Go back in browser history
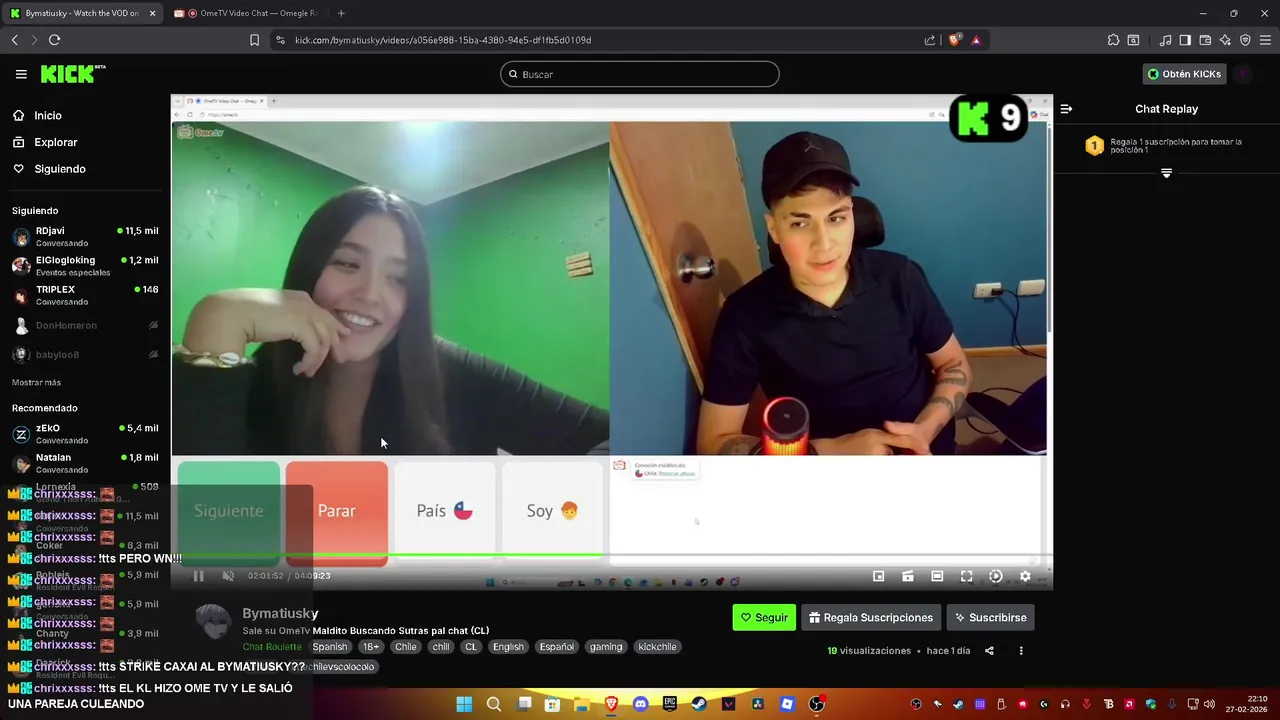The image size is (1280, 720). [14, 40]
